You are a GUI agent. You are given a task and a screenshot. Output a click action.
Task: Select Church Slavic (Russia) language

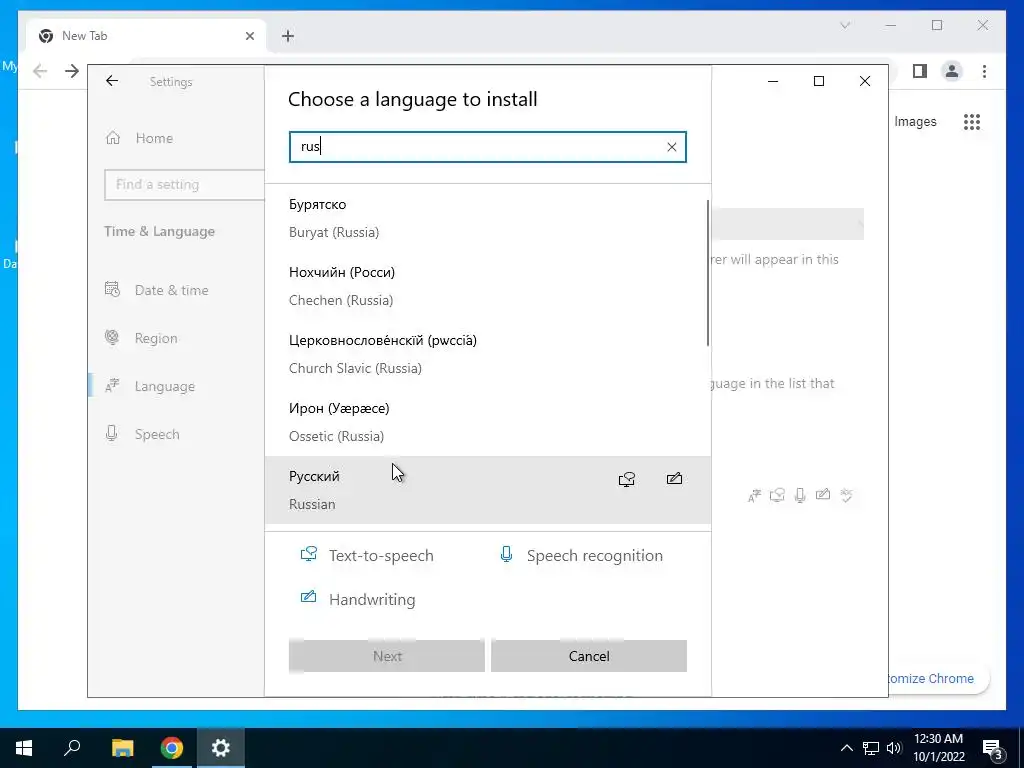487,354
